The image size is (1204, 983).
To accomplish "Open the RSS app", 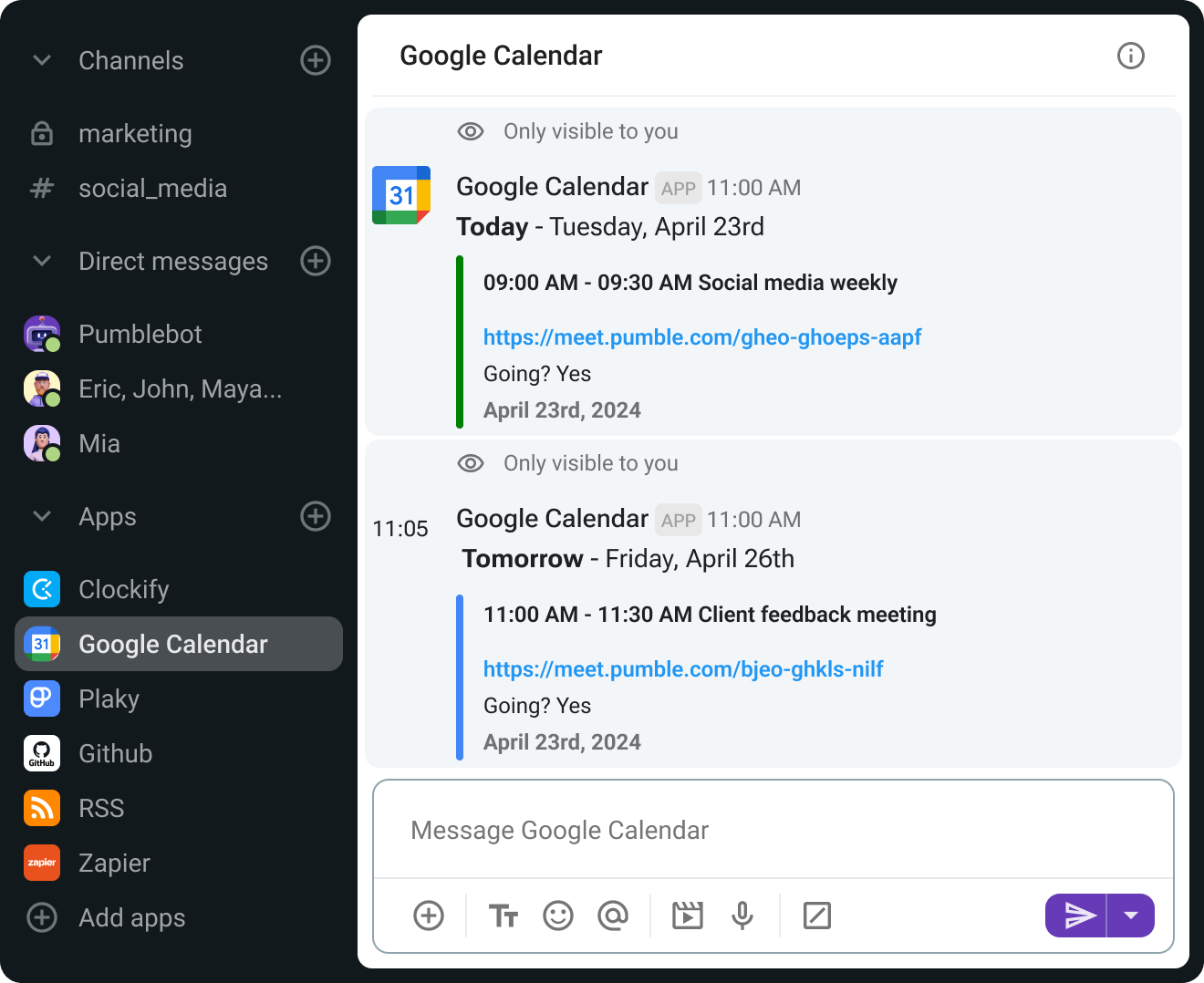I will (x=179, y=808).
